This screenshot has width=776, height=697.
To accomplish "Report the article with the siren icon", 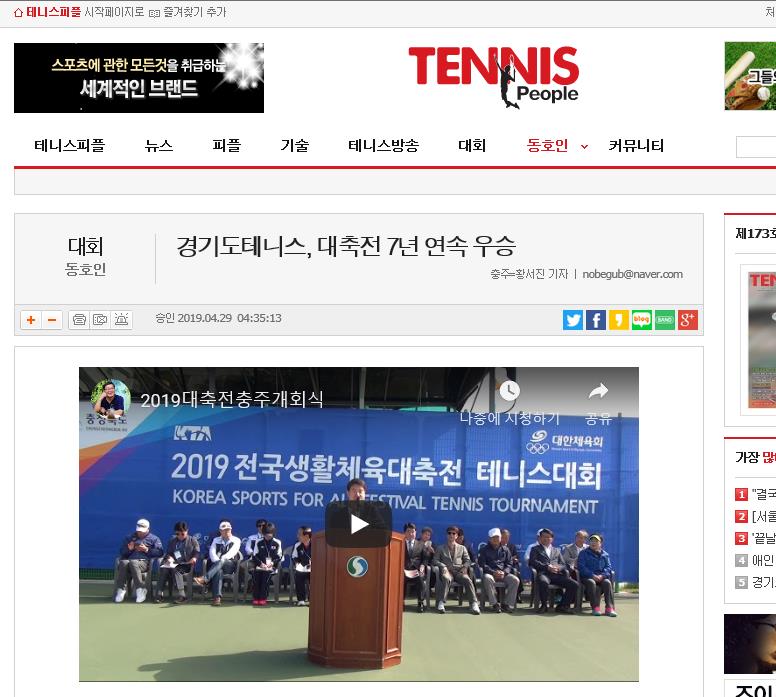I will tap(121, 320).
